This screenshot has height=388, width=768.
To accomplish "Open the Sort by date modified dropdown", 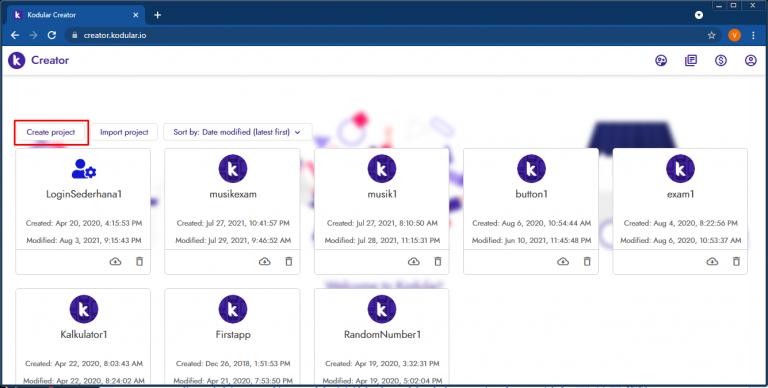I will [x=238, y=132].
